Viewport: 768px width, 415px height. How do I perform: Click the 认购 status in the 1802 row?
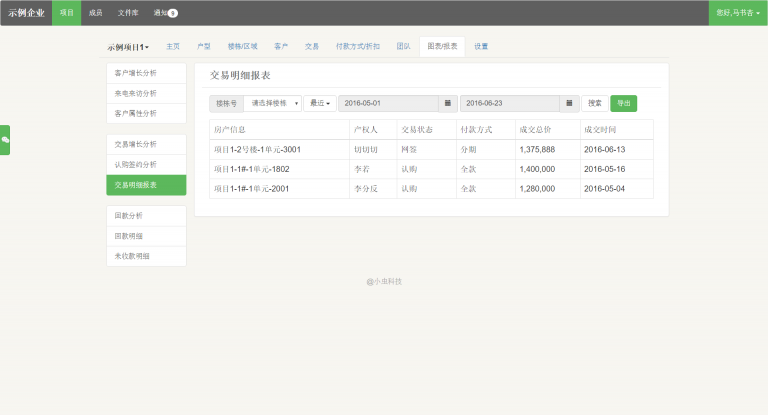pyautogui.click(x=409, y=169)
